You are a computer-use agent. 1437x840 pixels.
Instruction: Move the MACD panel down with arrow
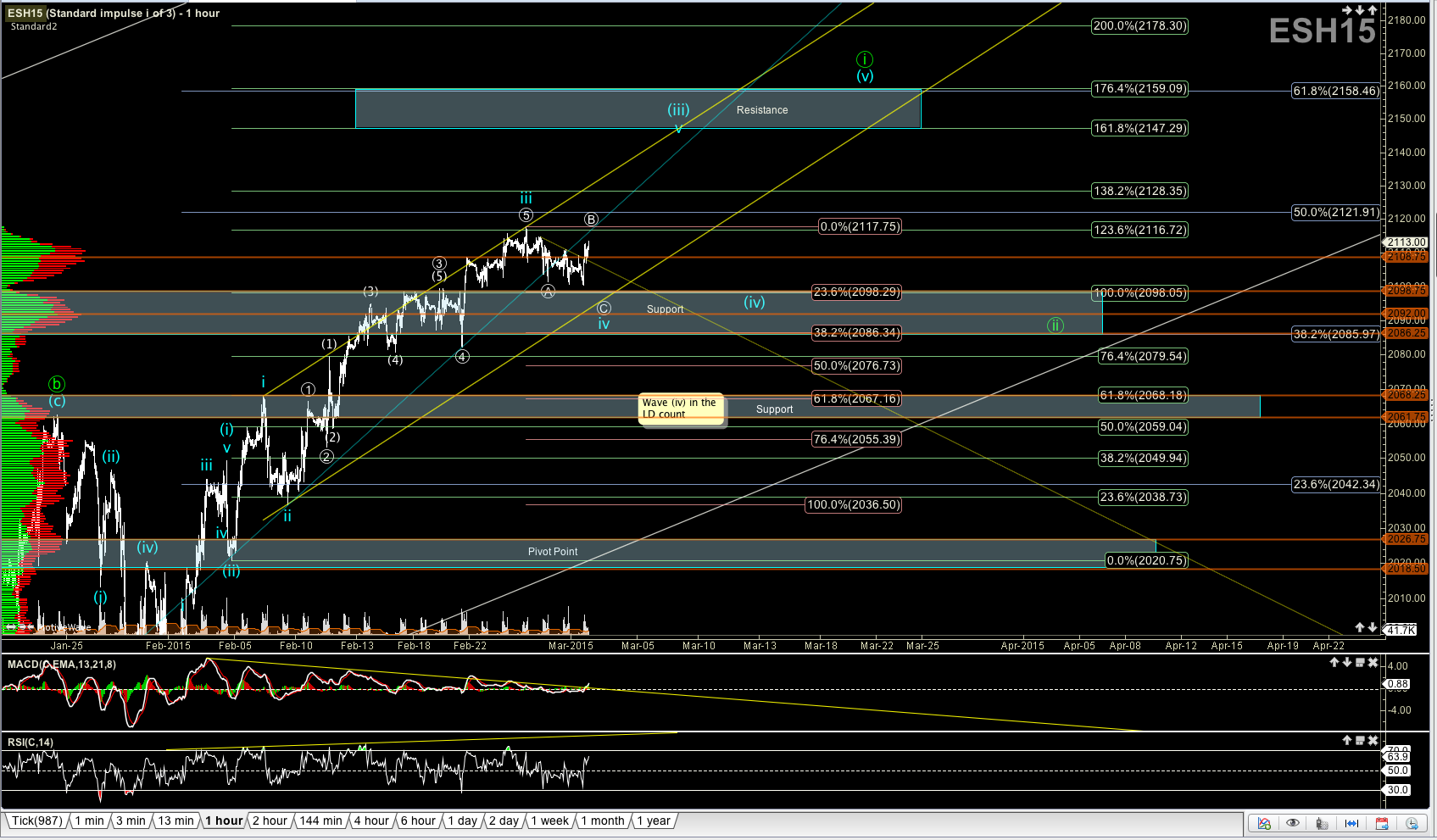coord(1347,662)
